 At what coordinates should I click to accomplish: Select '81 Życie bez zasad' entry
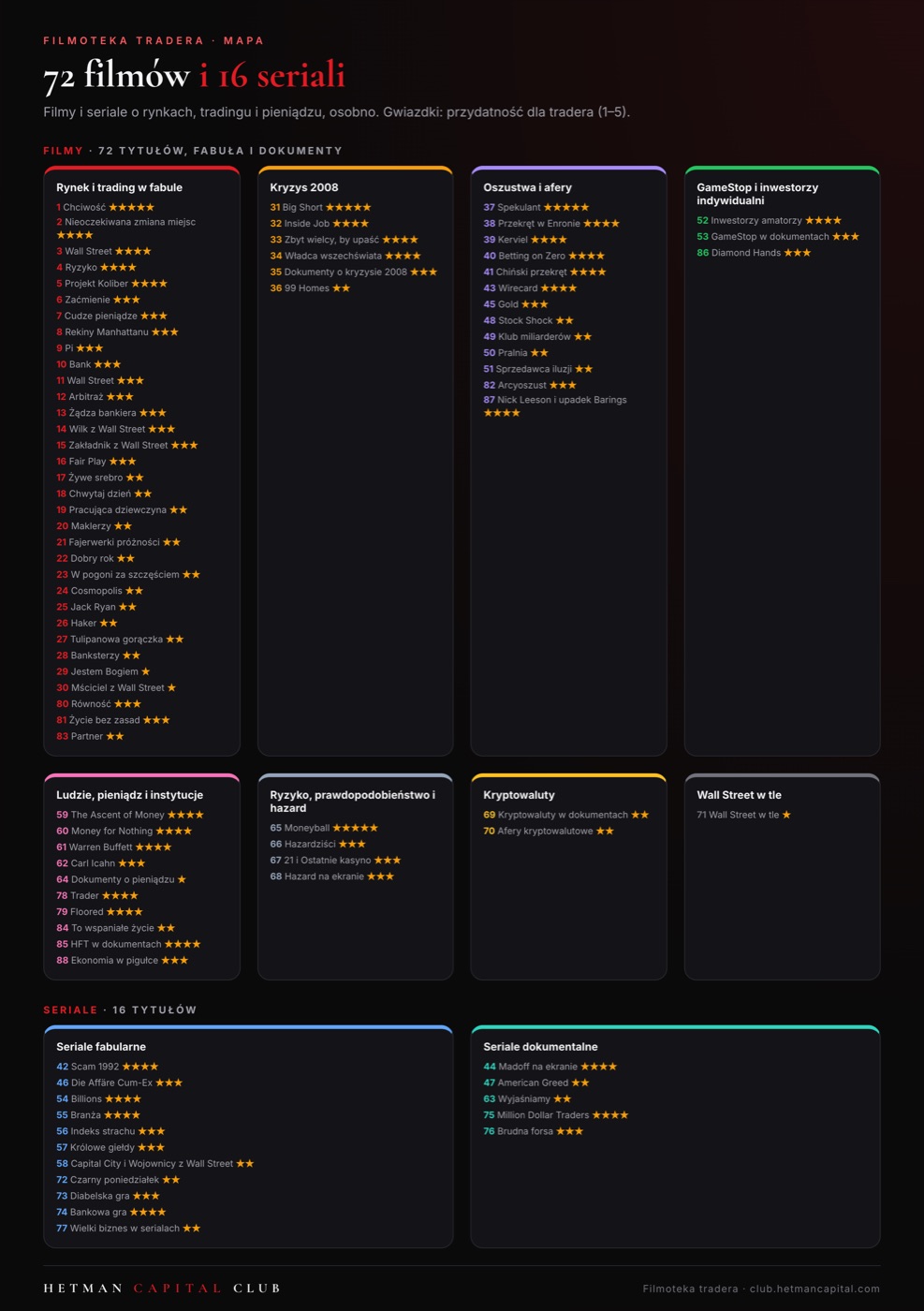click(x=113, y=720)
